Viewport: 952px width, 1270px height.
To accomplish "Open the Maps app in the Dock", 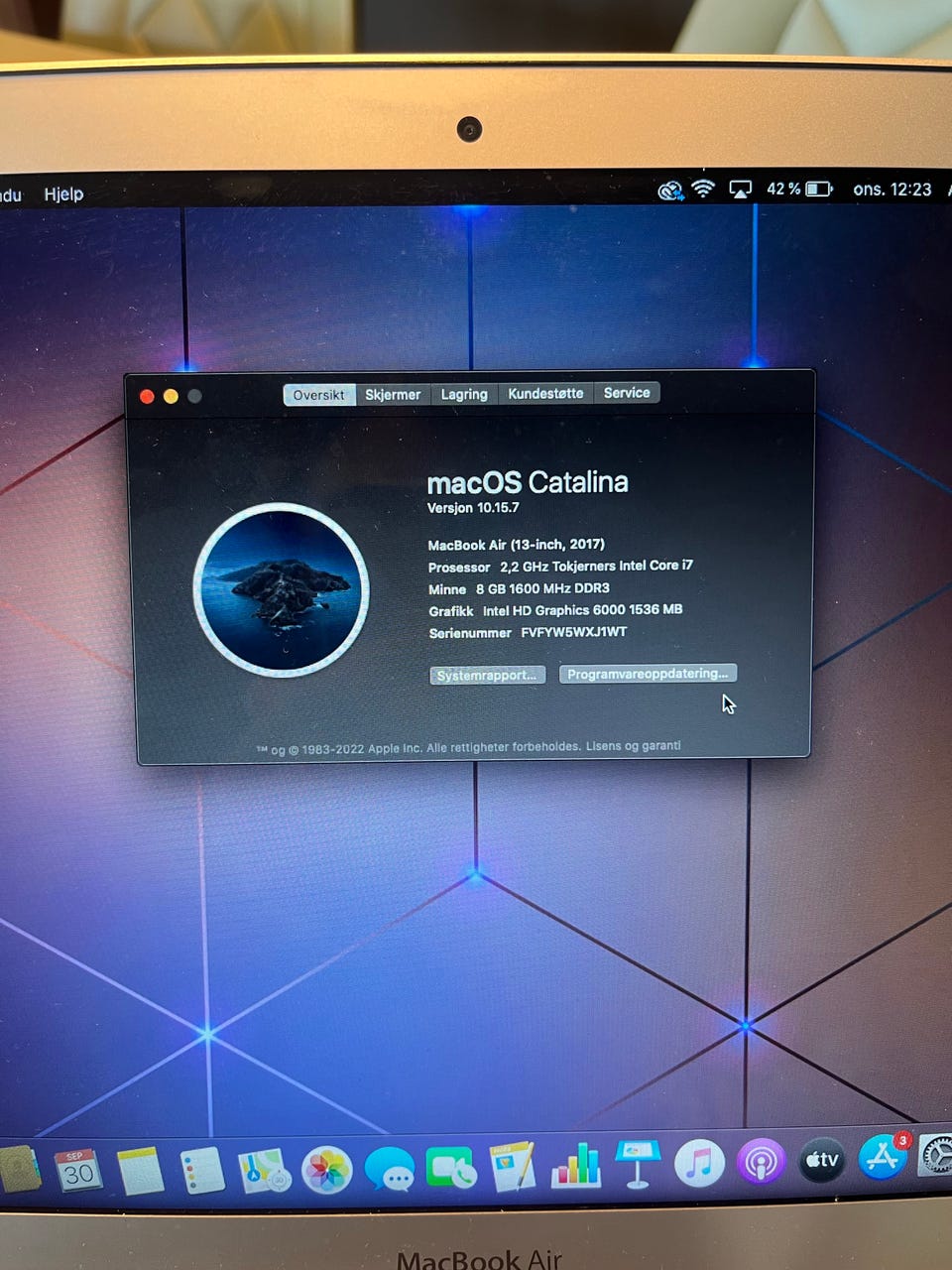I will 264,1171.
